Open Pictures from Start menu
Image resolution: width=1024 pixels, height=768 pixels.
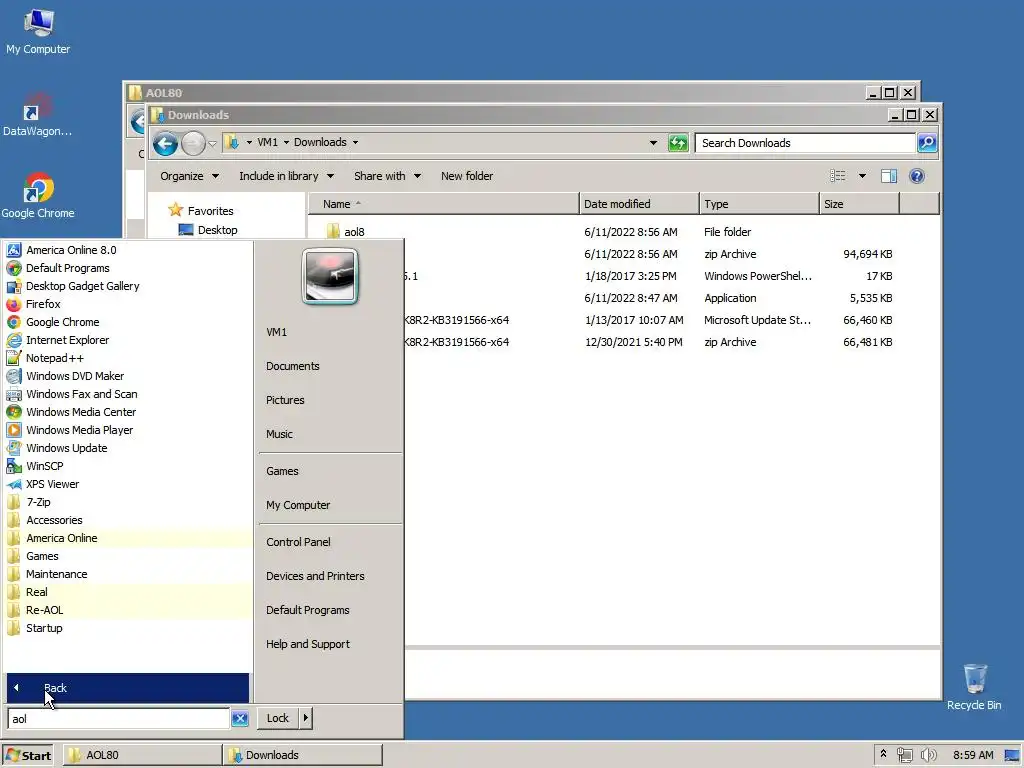point(285,400)
